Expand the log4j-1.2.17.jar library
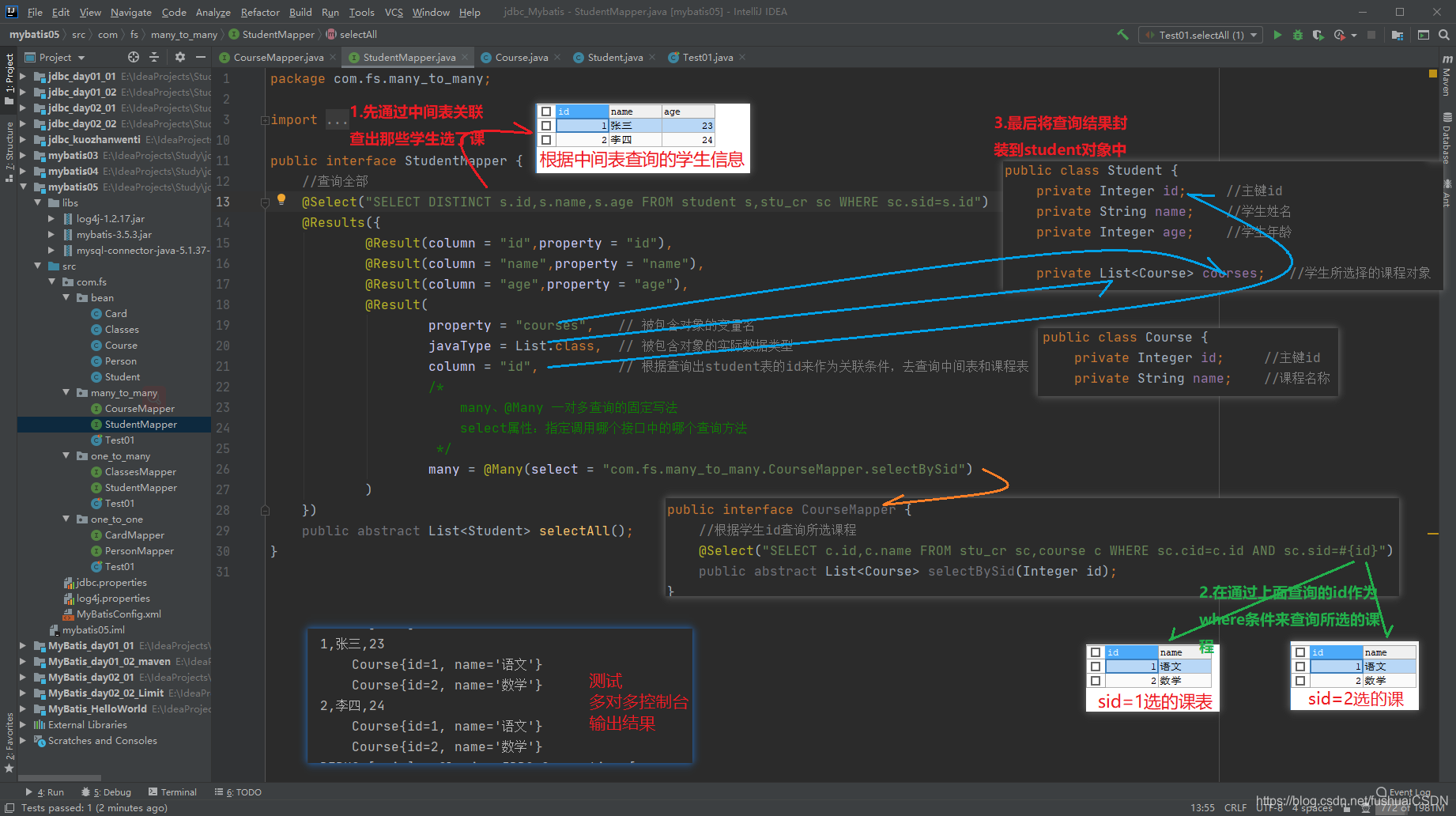Viewport: 1456px width, 816px height. coord(51,219)
